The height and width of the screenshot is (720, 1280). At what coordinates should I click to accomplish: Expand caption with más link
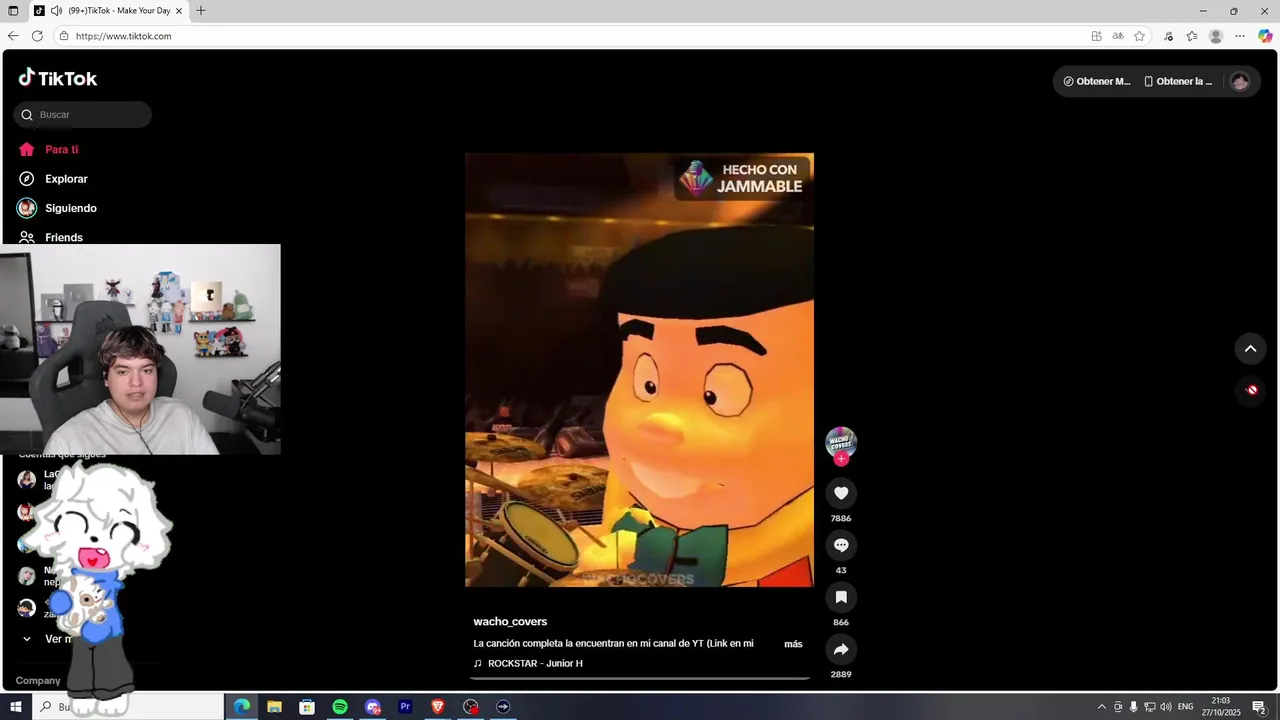[x=793, y=644]
